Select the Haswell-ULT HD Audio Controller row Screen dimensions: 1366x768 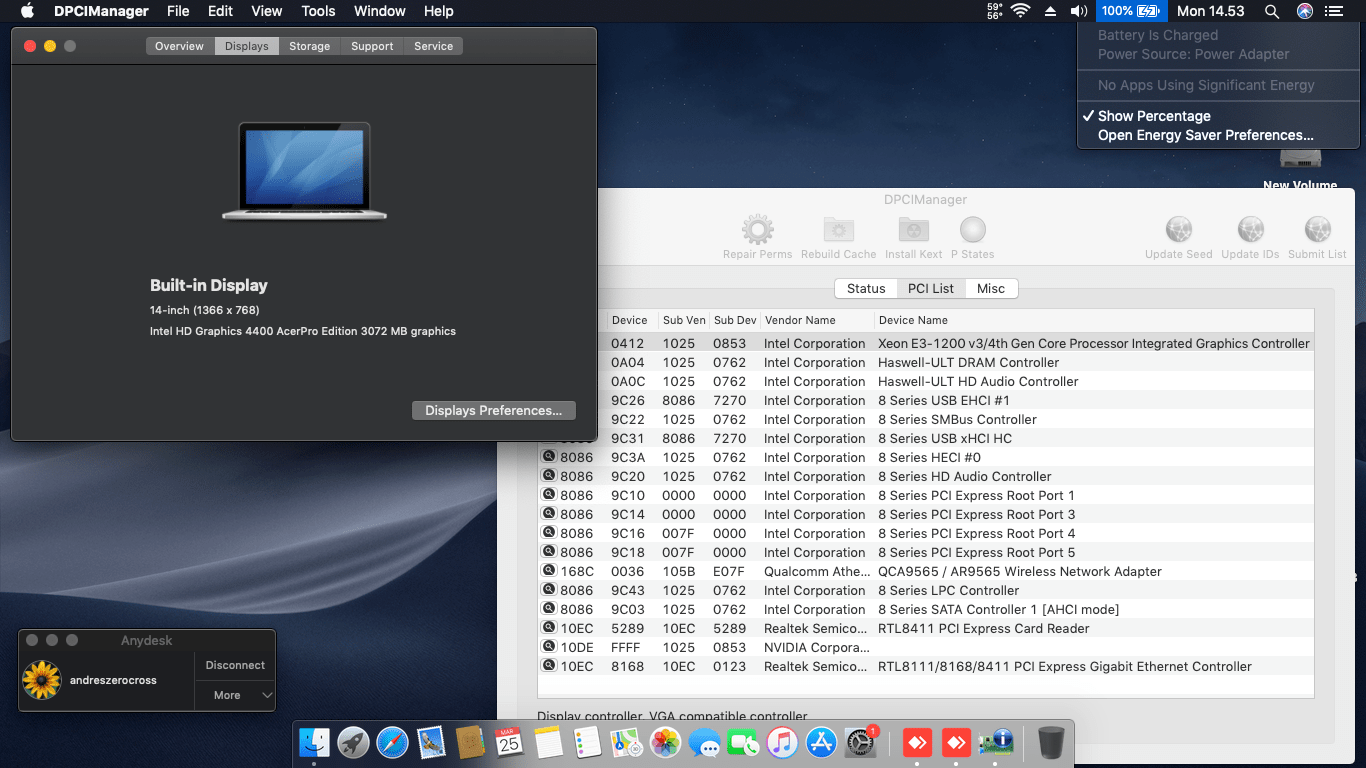(925, 381)
